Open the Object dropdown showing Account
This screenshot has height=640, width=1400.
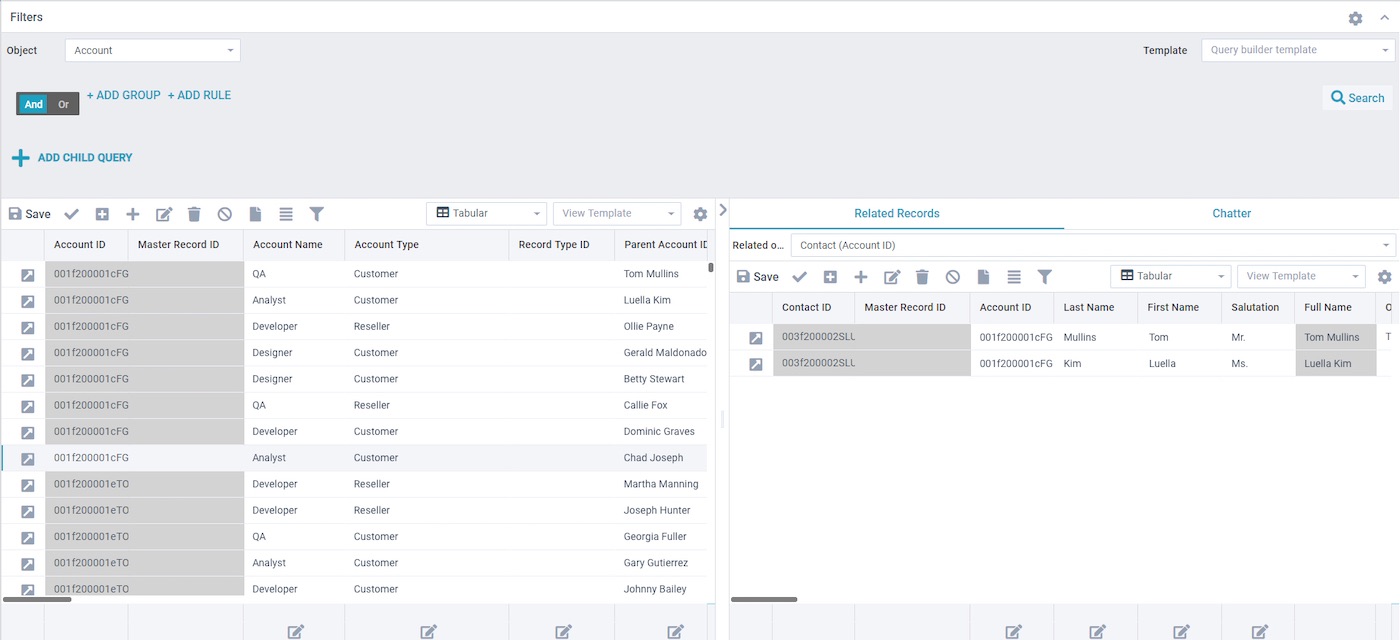pyautogui.click(x=152, y=50)
